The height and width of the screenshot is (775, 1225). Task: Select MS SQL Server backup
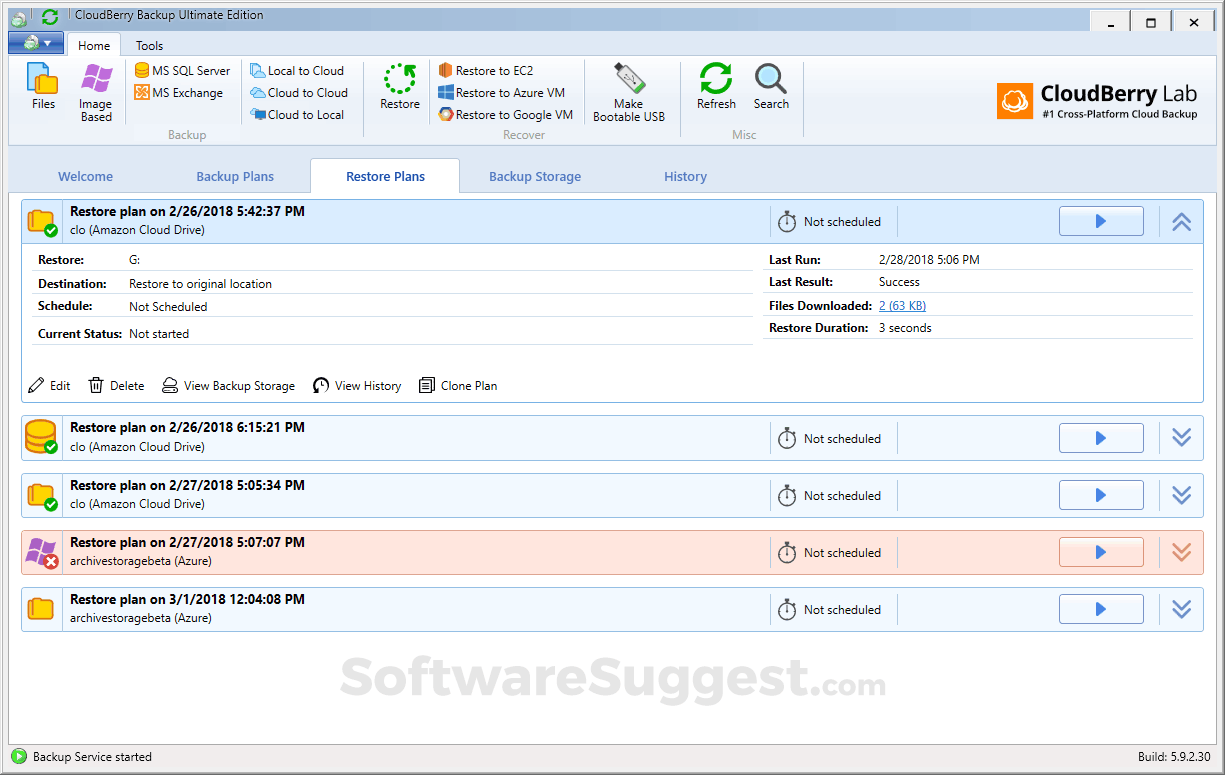(x=182, y=71)
